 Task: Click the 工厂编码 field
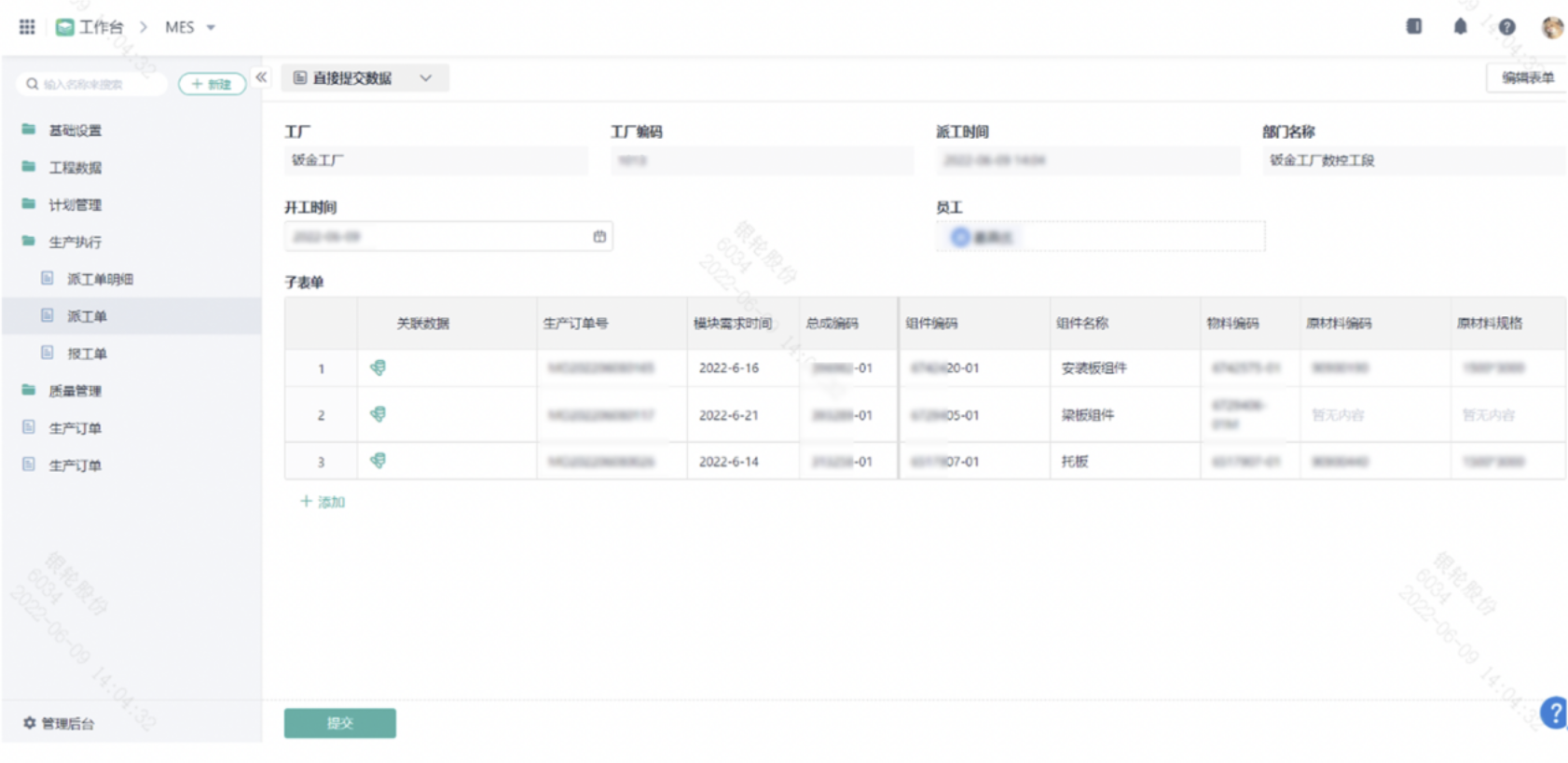point(763,160)
